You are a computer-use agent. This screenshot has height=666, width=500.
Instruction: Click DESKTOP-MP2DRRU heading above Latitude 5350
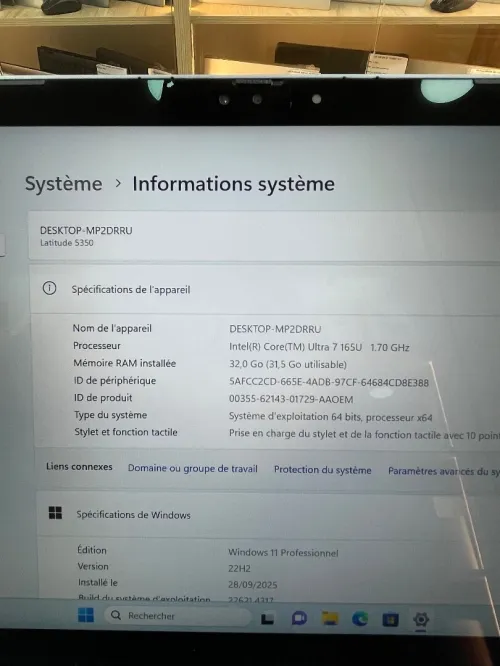86,231
